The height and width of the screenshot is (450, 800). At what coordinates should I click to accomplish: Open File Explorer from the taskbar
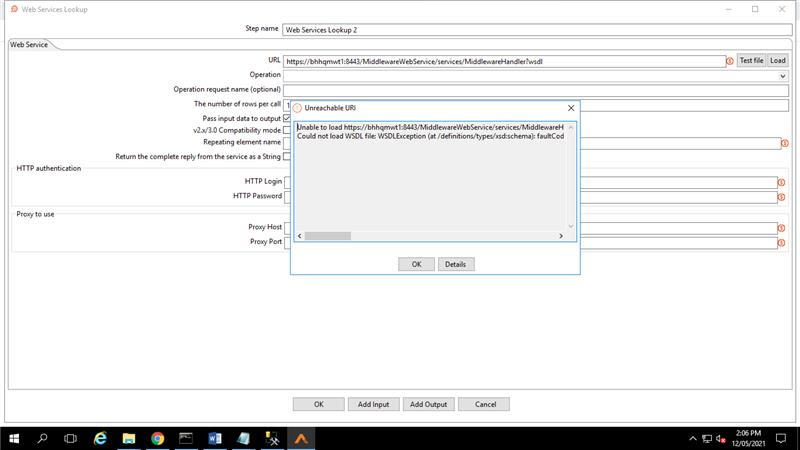[x=129, y=438]
